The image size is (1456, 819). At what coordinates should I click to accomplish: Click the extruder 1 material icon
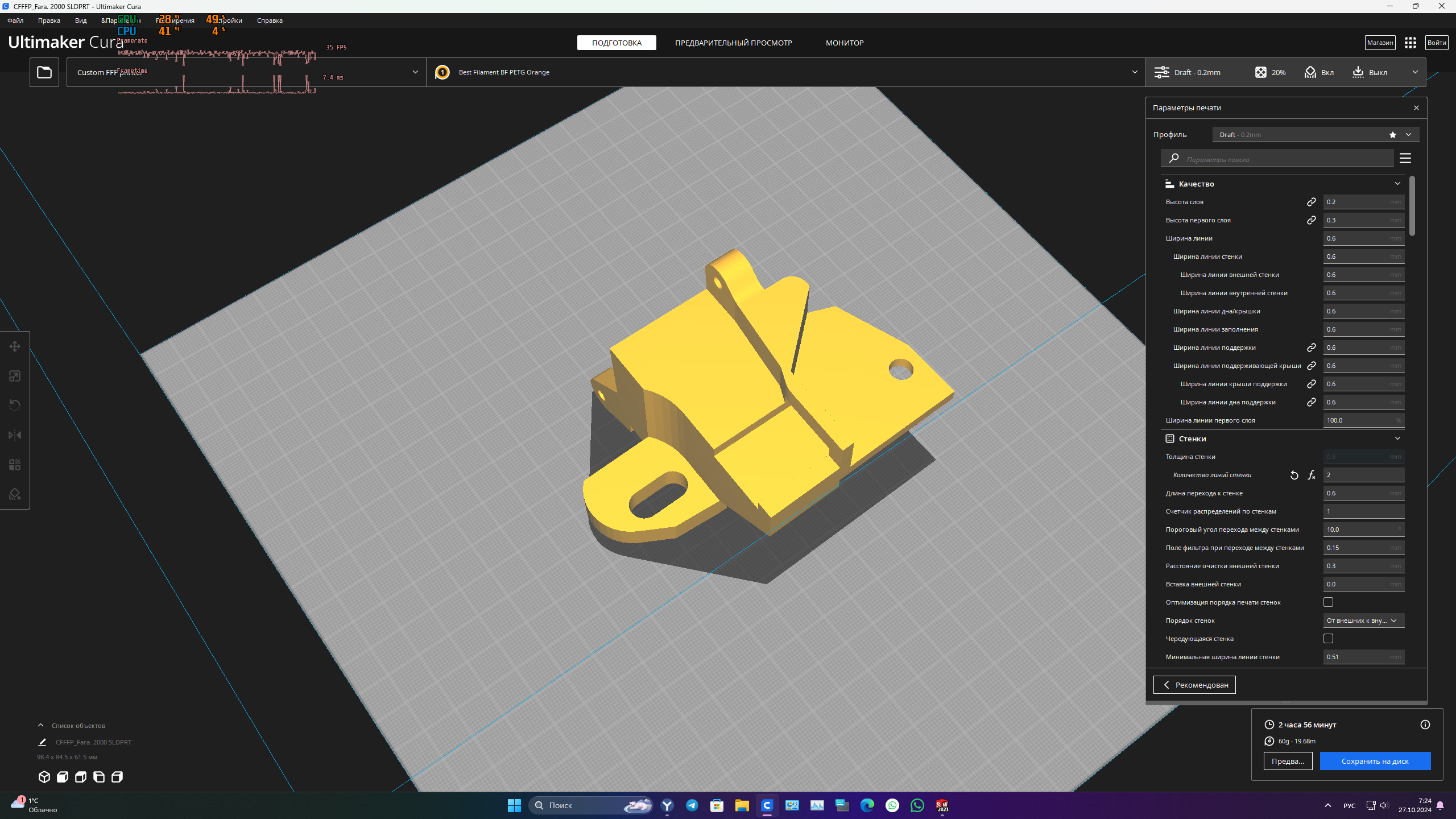pyautogui.click(x=442, y=72)
